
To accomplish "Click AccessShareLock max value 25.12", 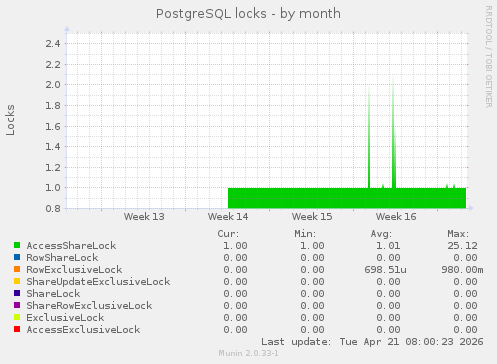I will pos(462,246).
